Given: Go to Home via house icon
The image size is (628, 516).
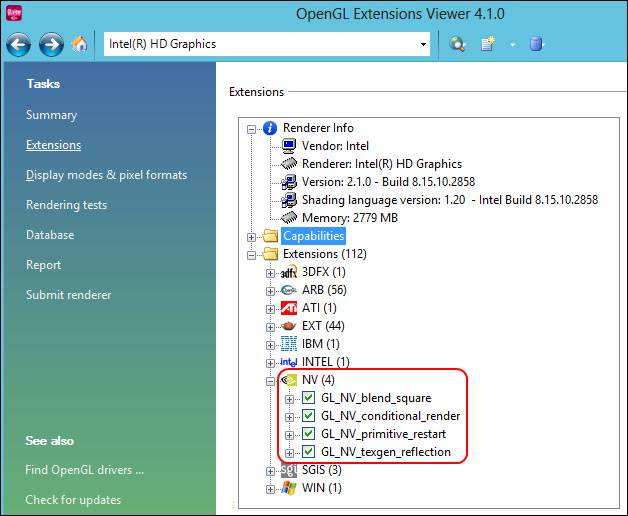Looking at the screenshot, I should pos(80,44).
